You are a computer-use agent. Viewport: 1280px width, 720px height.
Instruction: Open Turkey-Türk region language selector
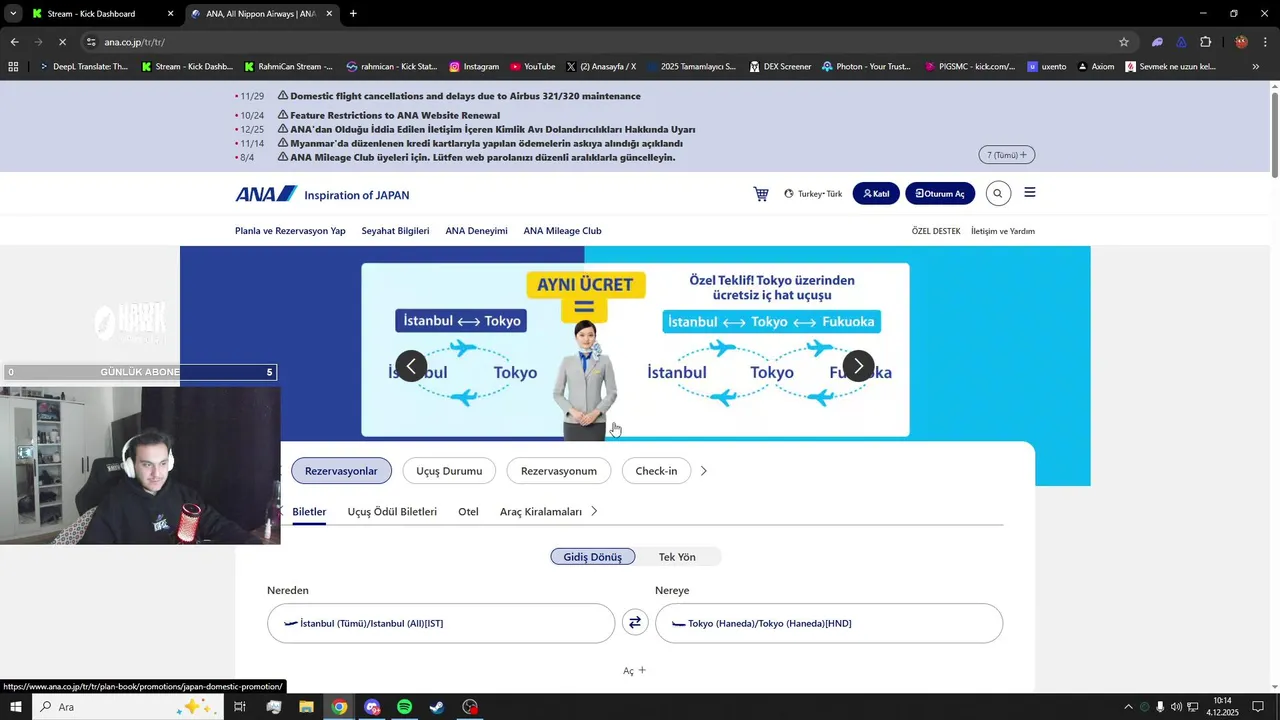(813, 194)
